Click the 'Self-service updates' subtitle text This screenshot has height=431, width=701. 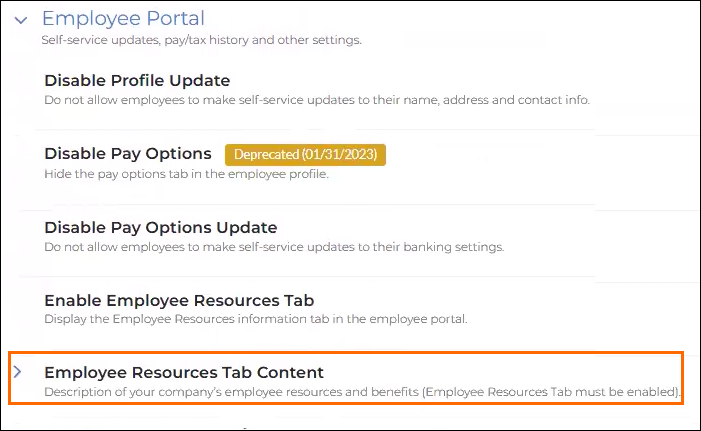(201, 40)
